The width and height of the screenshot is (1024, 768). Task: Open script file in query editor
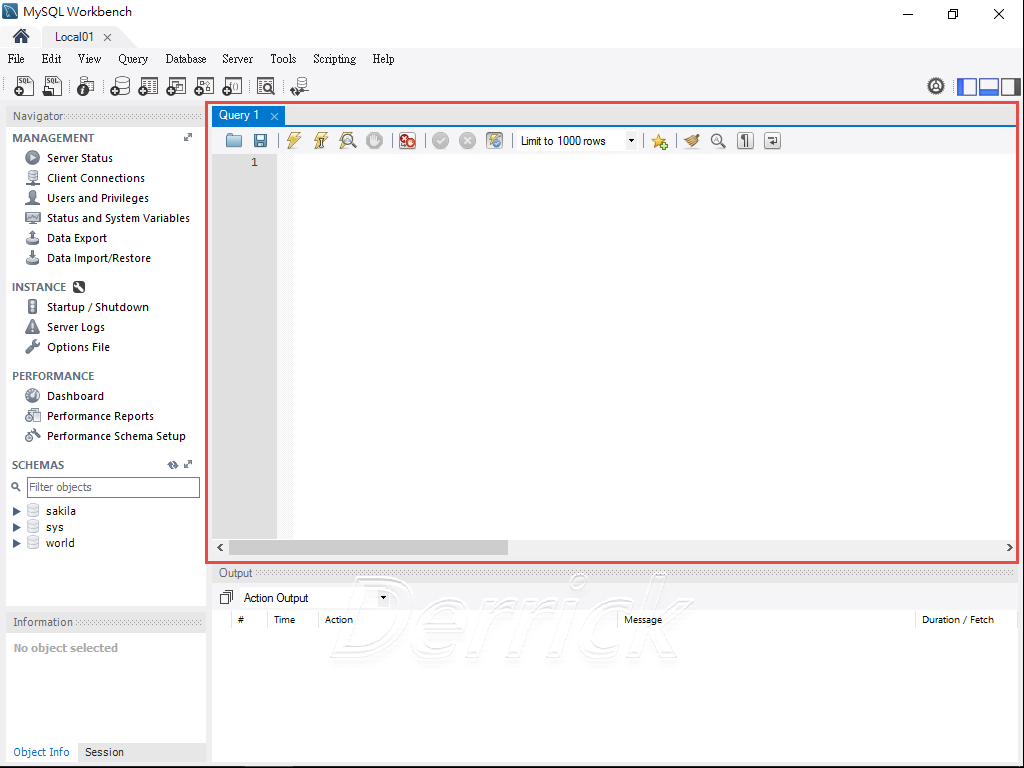tap(234, 140)
